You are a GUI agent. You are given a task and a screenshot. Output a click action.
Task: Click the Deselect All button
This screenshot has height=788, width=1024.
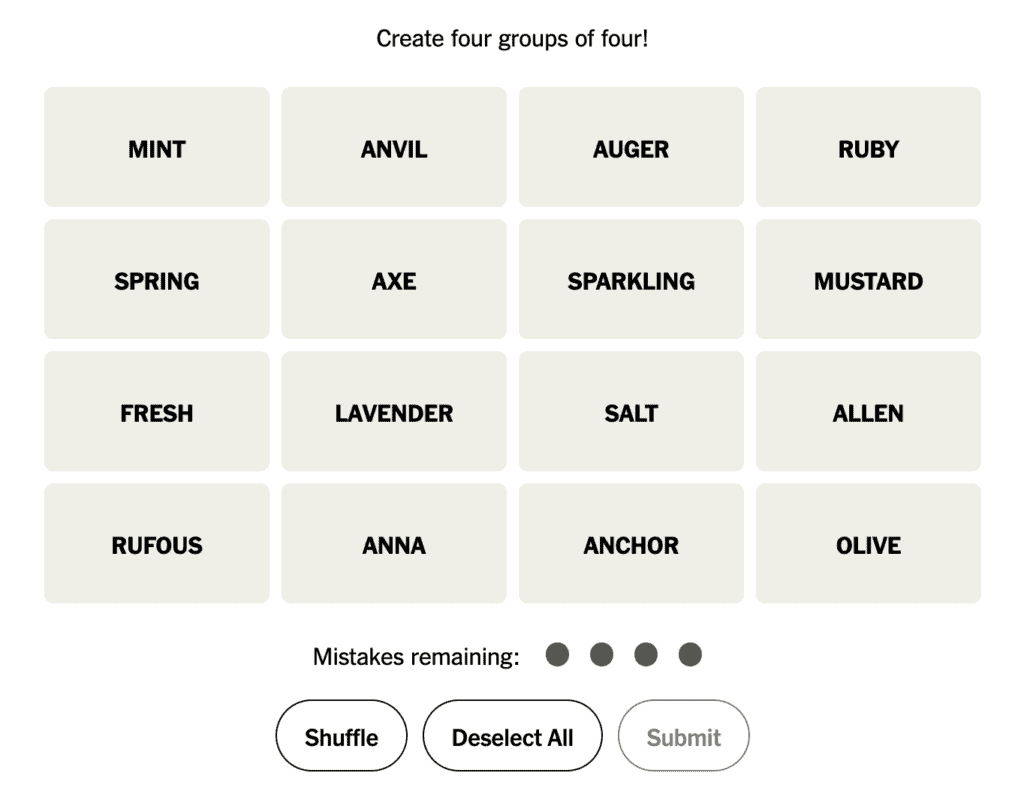(512, 737)
